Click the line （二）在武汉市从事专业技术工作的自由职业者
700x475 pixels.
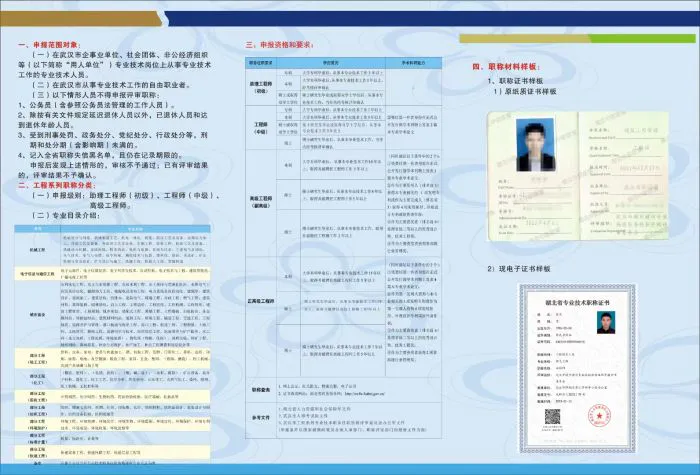112,85
